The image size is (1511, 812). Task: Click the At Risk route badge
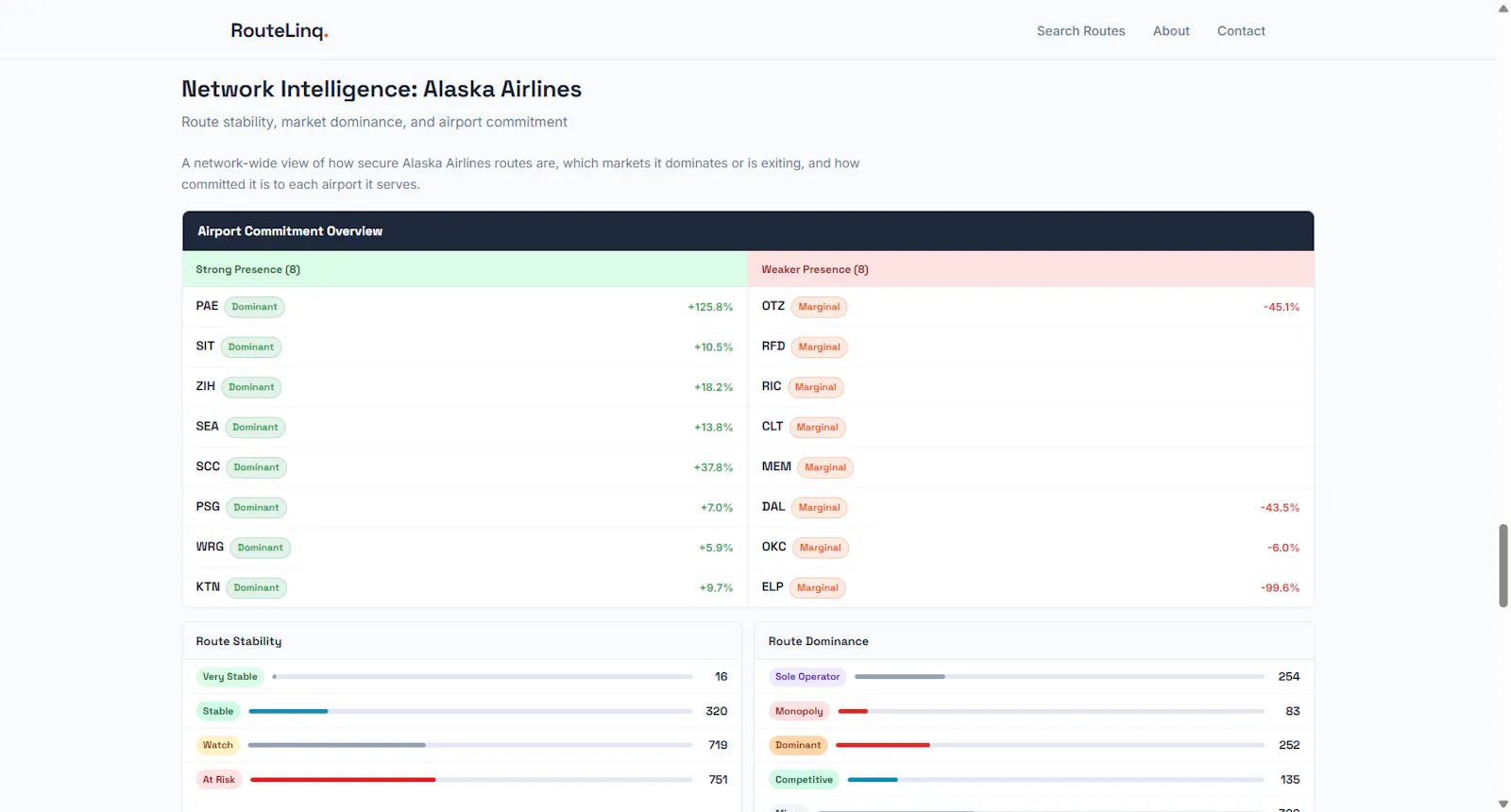coord(218,780)
